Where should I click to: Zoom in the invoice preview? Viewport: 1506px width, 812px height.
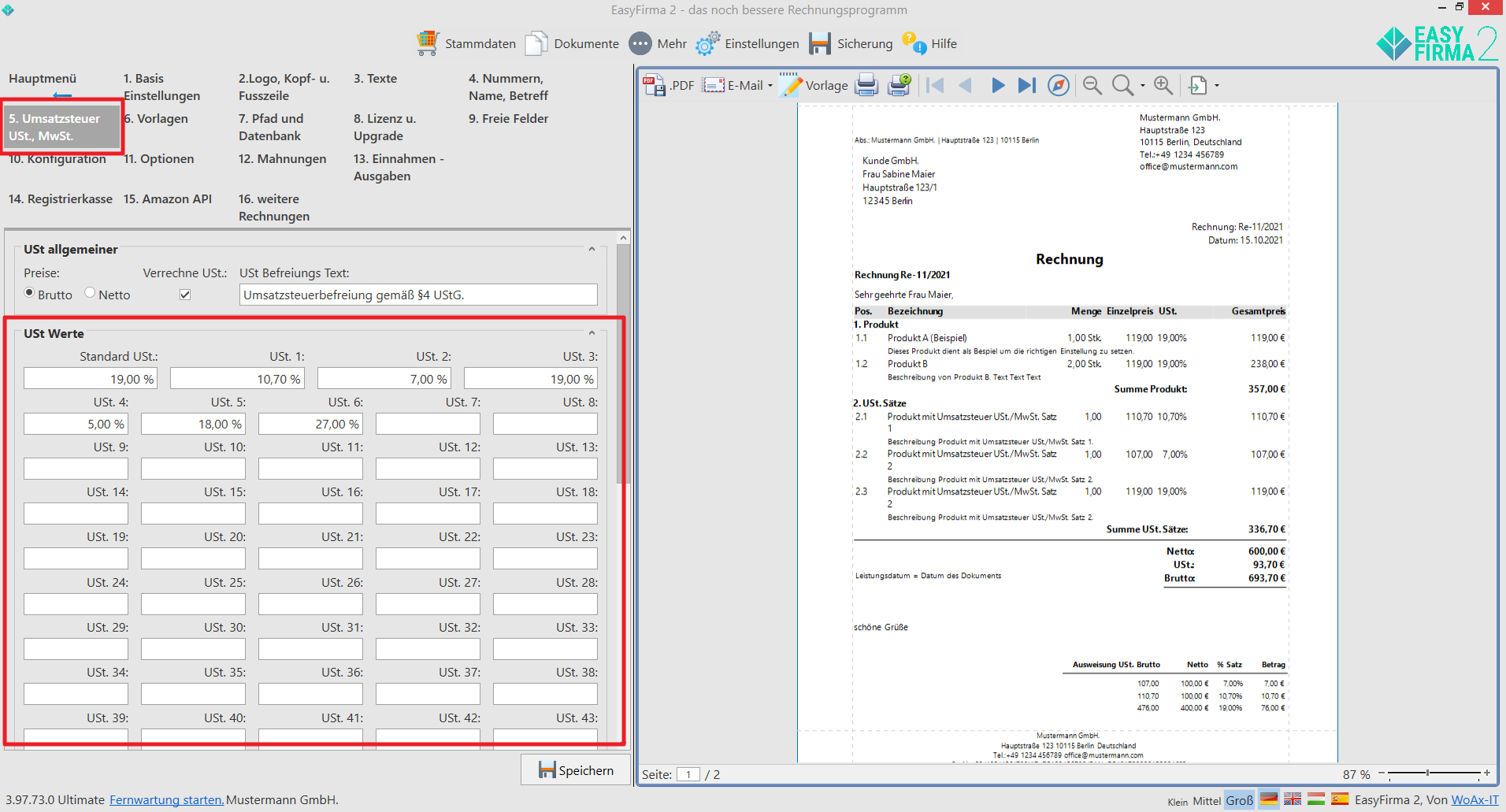[x=1163, y=85]
